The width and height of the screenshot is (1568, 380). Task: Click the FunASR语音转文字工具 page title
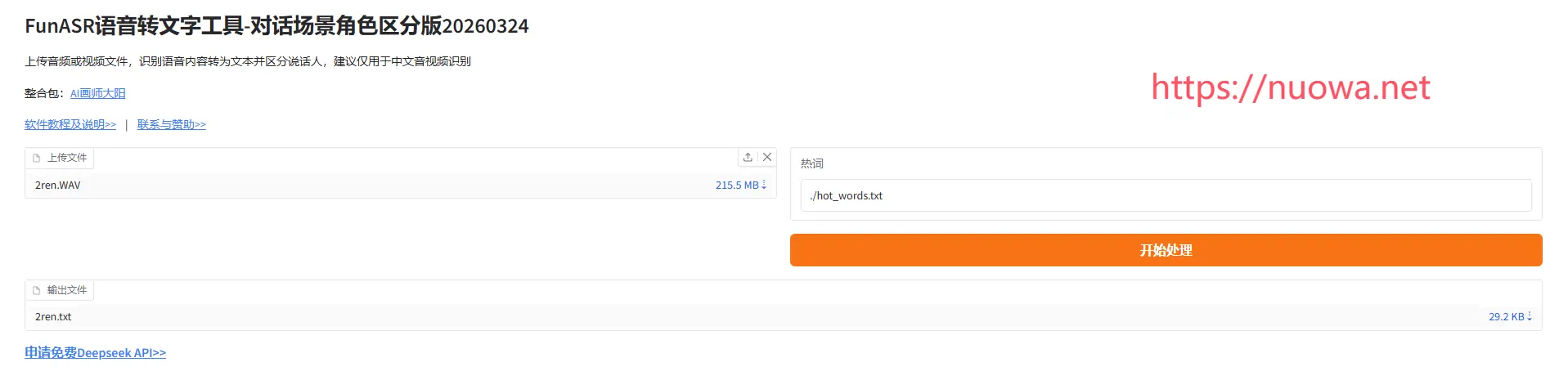(x=276, y=26)
